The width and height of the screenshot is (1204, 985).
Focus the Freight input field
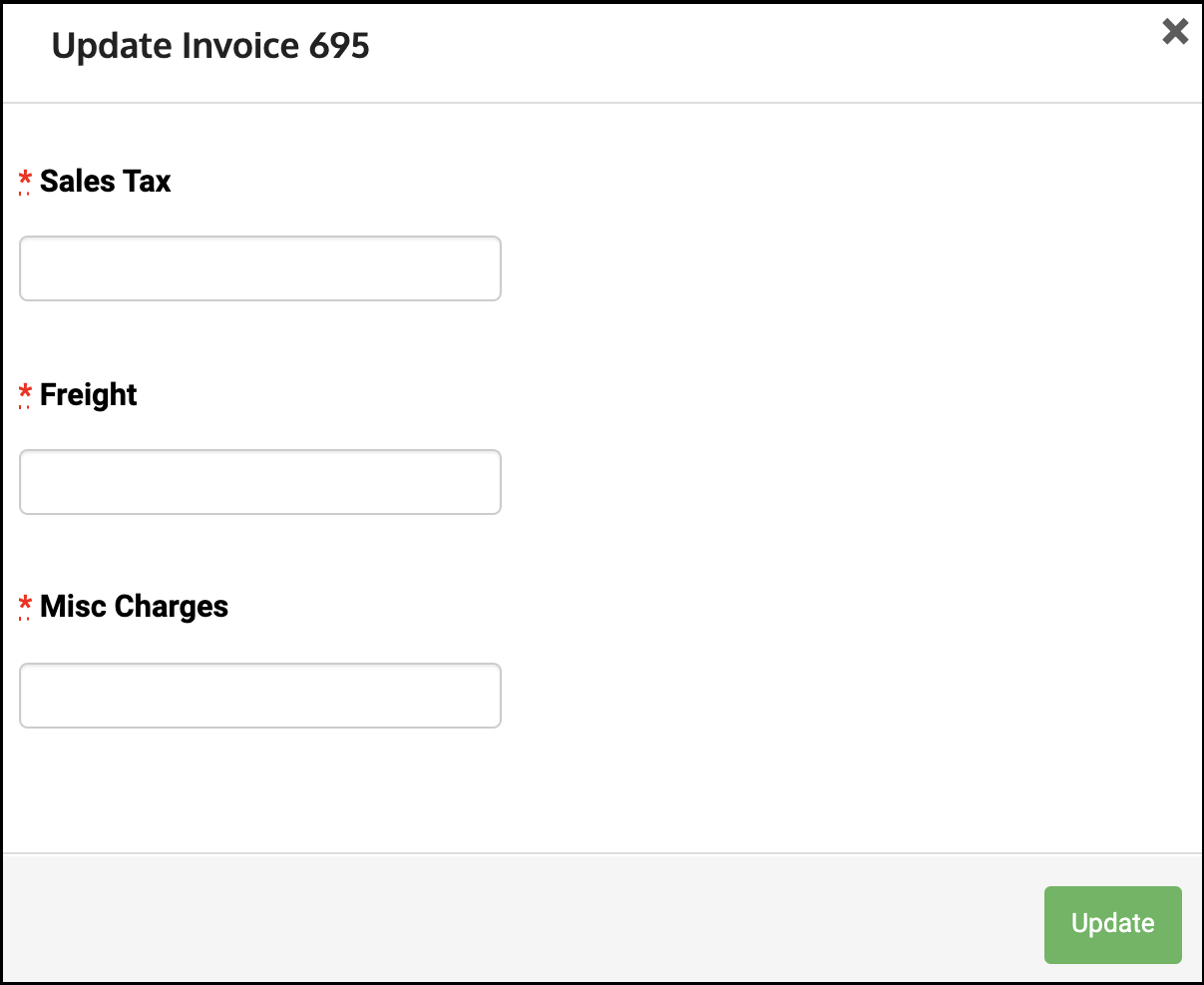(x=260, y=482)
